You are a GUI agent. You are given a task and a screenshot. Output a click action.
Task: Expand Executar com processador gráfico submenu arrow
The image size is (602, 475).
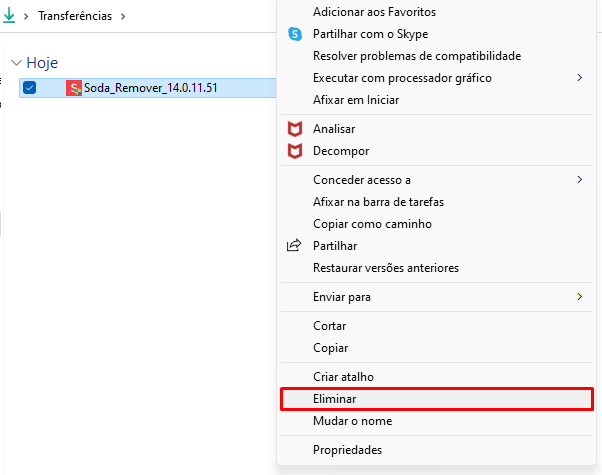580,78
